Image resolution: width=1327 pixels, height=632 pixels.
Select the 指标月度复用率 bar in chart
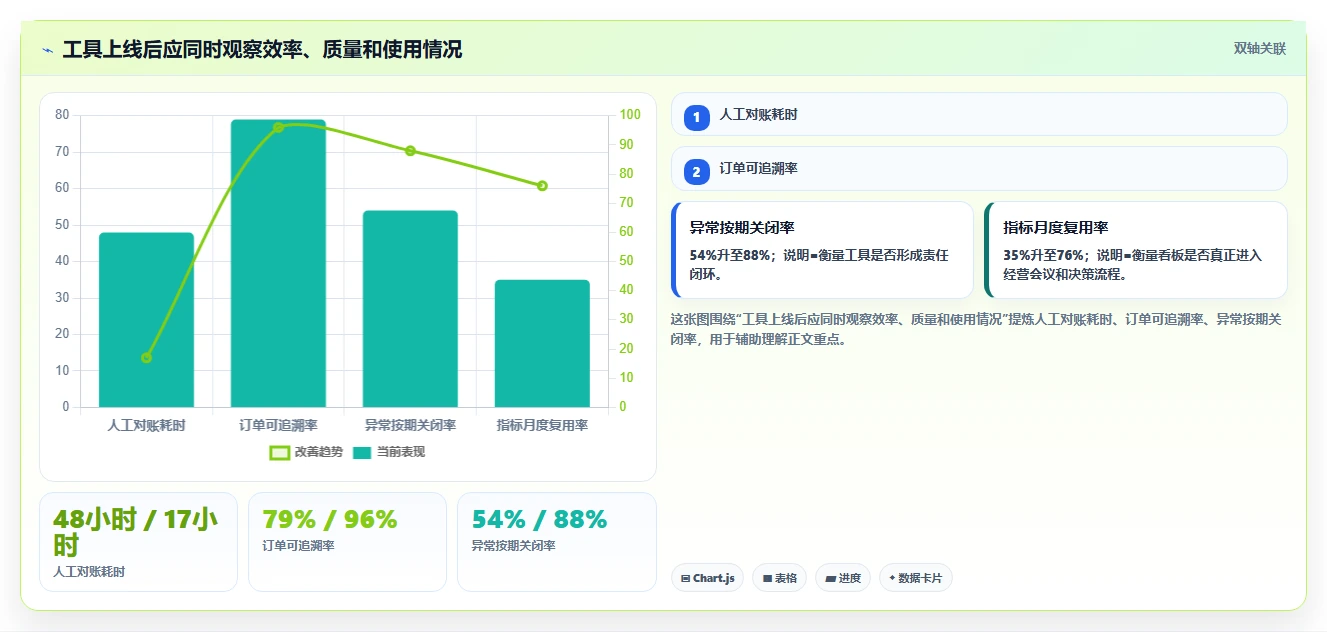(x=542, y=343)
